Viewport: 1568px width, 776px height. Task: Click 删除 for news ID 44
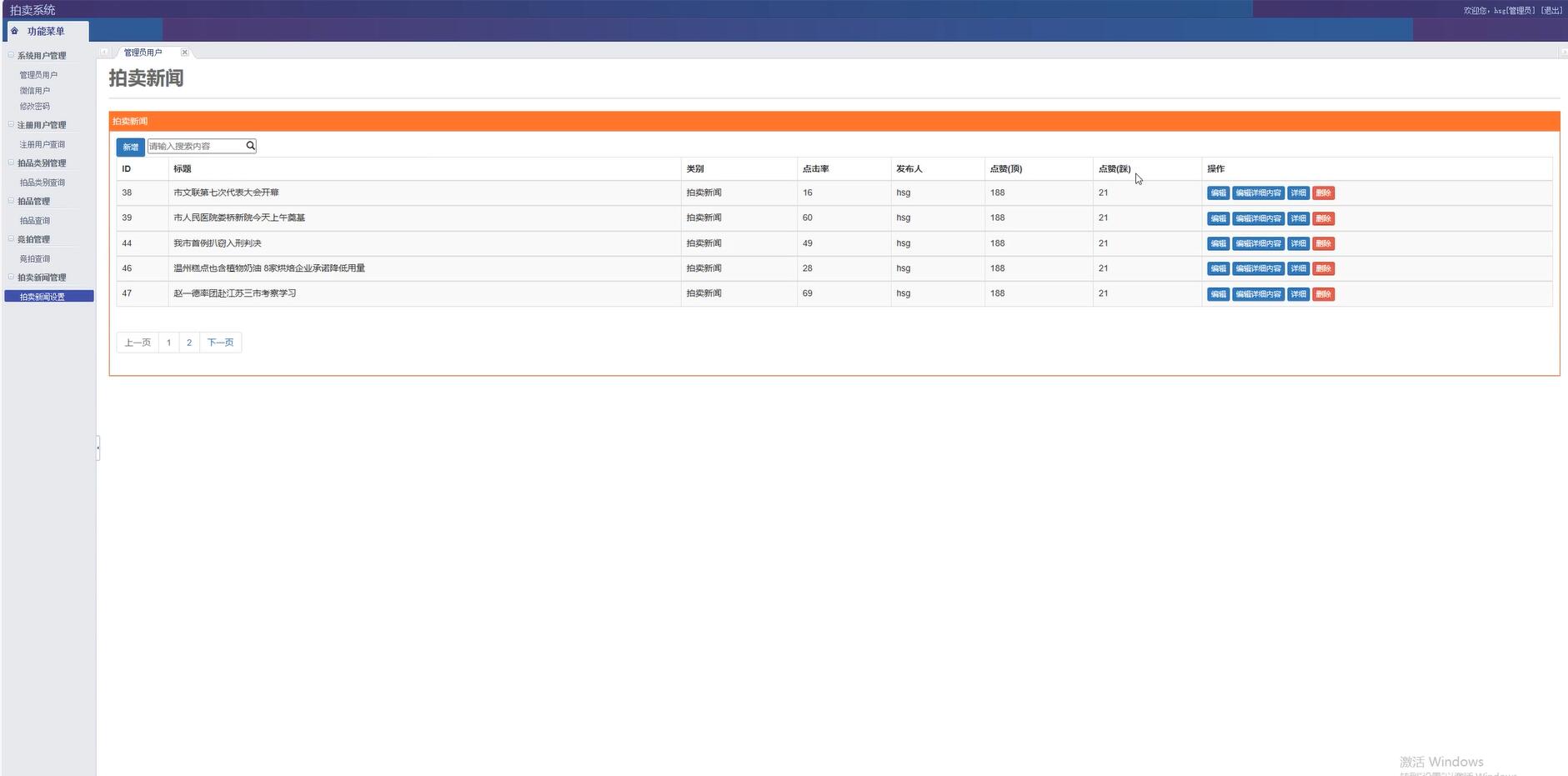tap(1324, 243)
